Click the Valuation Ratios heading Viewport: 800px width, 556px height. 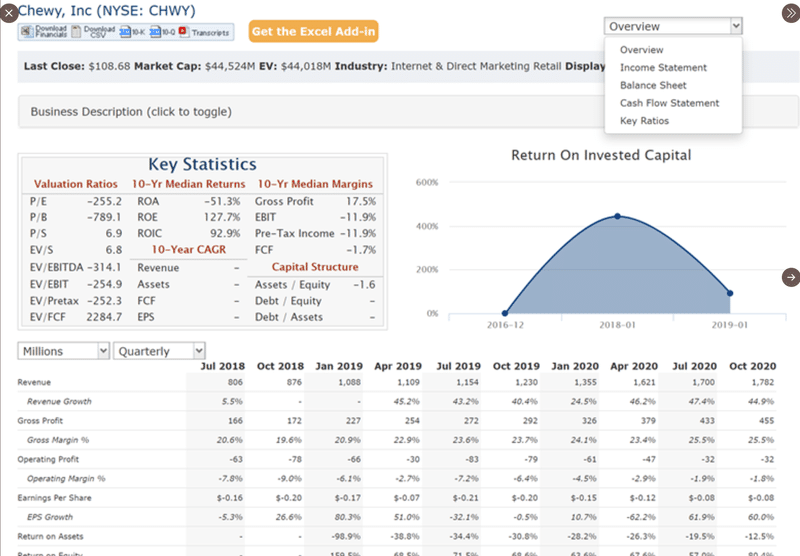coord(76,184)
